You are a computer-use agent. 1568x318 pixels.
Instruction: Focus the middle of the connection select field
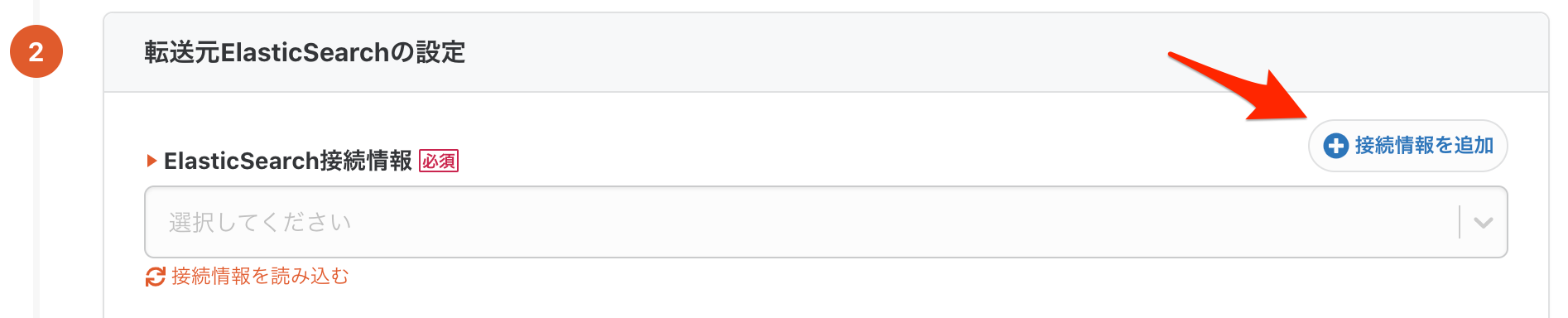point(826,222)
